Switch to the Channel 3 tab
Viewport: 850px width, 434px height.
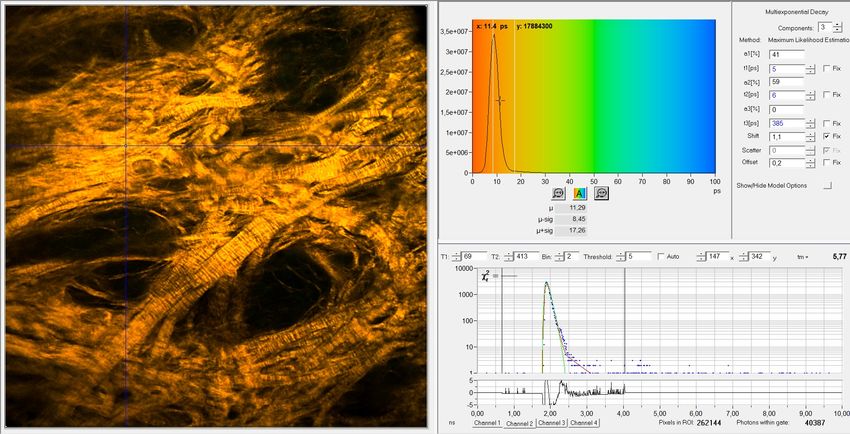click(551, 423)
